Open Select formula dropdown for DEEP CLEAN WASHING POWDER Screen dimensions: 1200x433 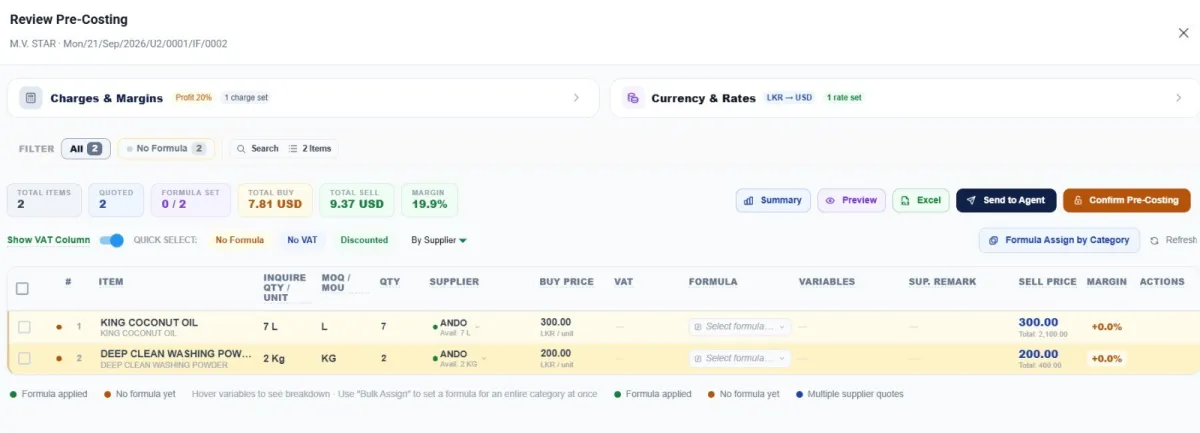click(x=739, y=358)
